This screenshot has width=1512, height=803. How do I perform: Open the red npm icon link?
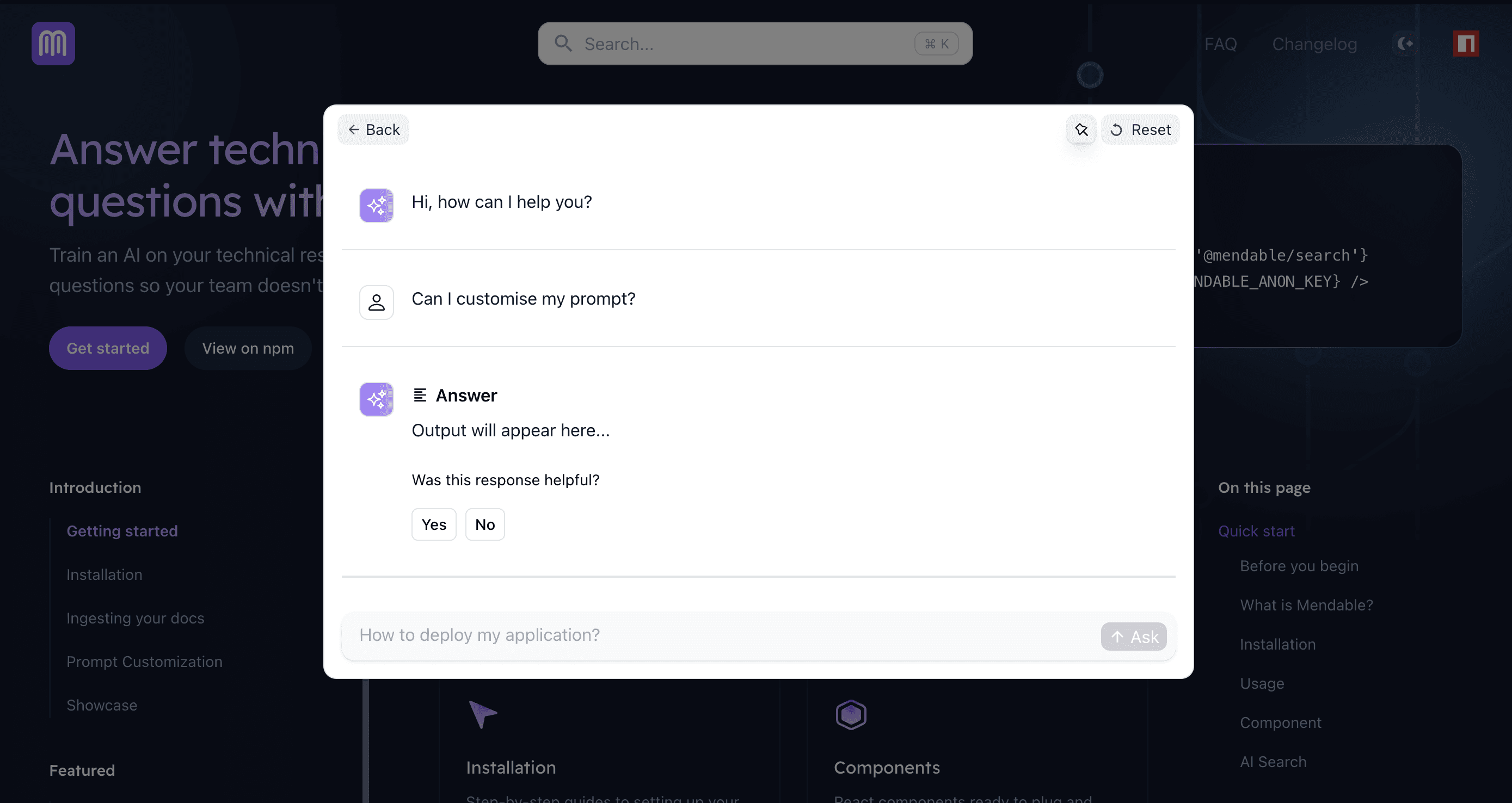point(1466,44)
